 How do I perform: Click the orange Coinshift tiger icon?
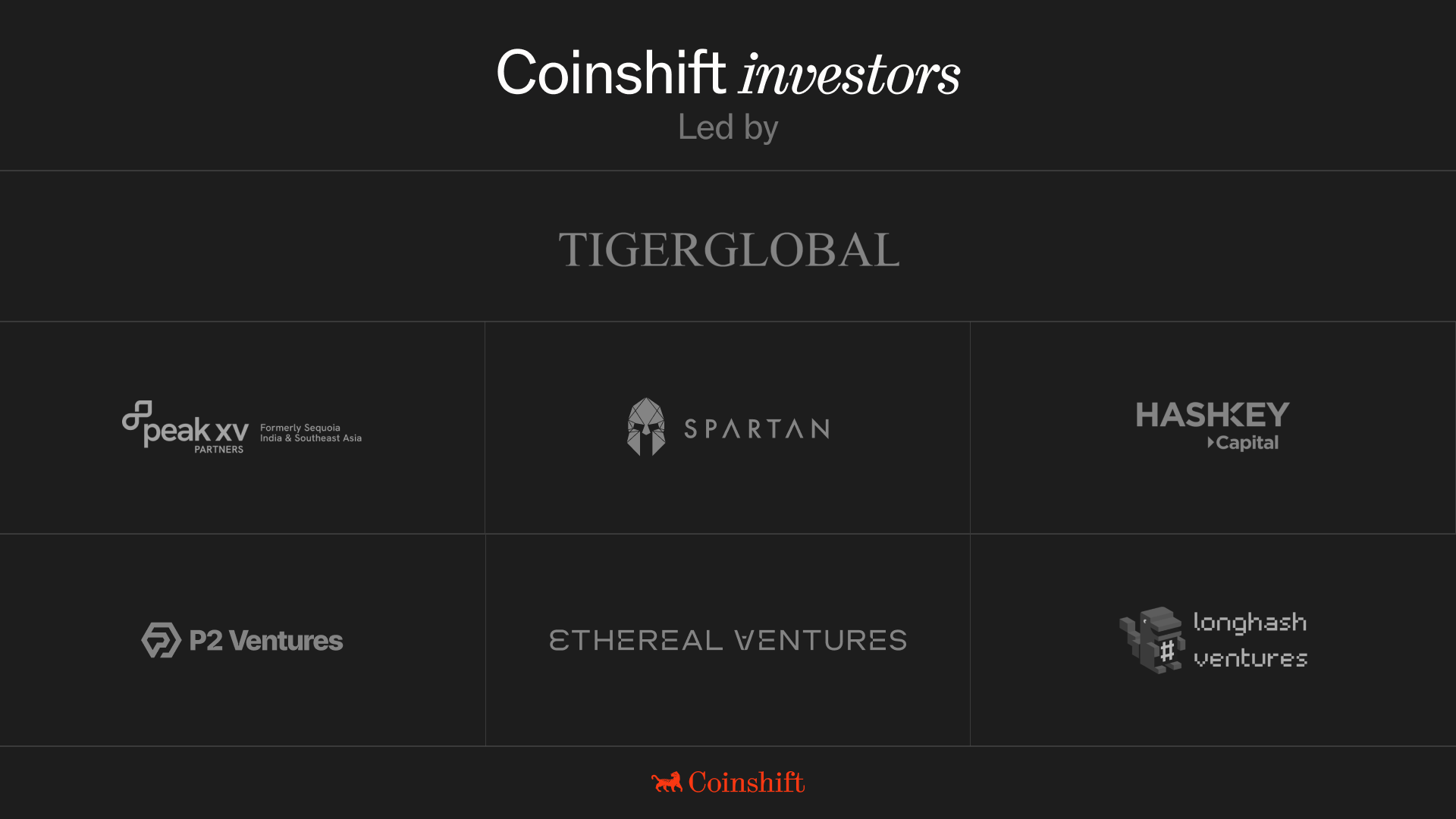667,782
